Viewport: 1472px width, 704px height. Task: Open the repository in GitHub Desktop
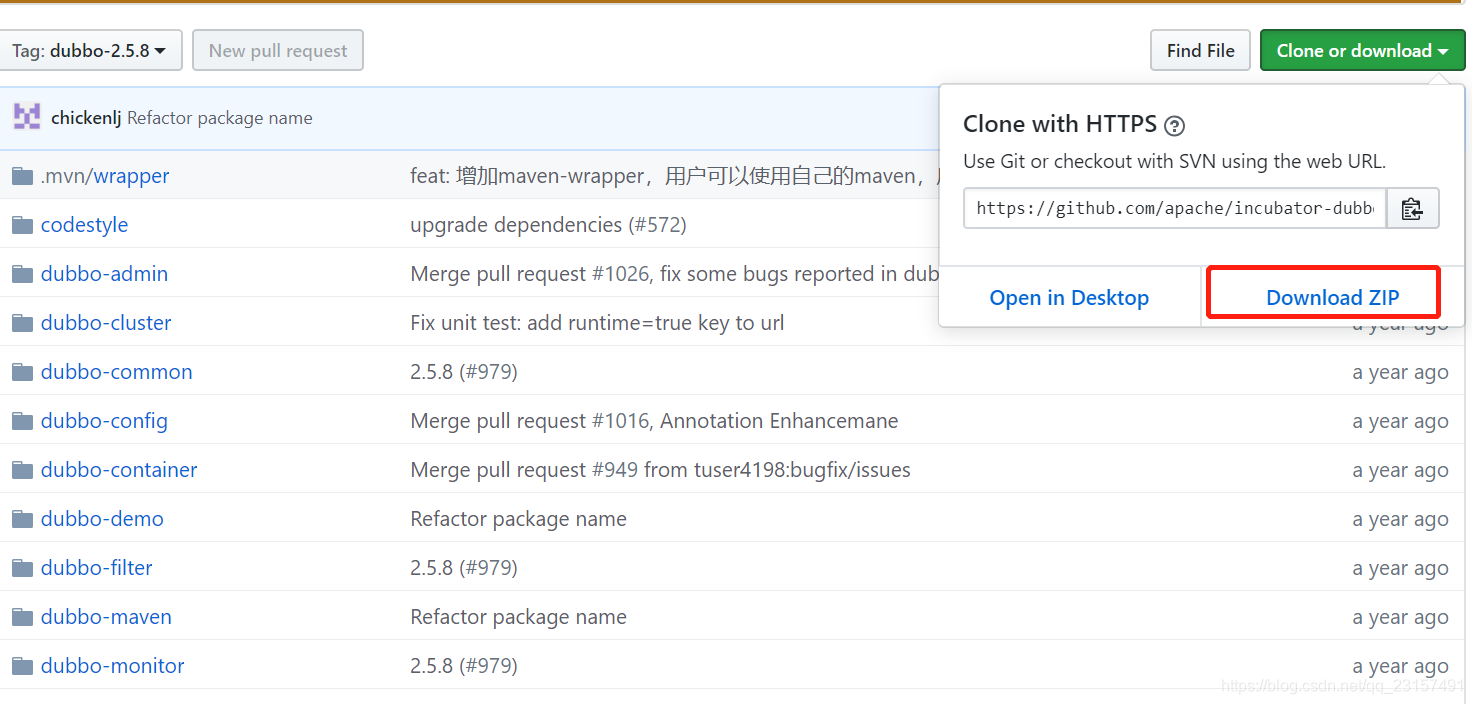pos(1069,297)
